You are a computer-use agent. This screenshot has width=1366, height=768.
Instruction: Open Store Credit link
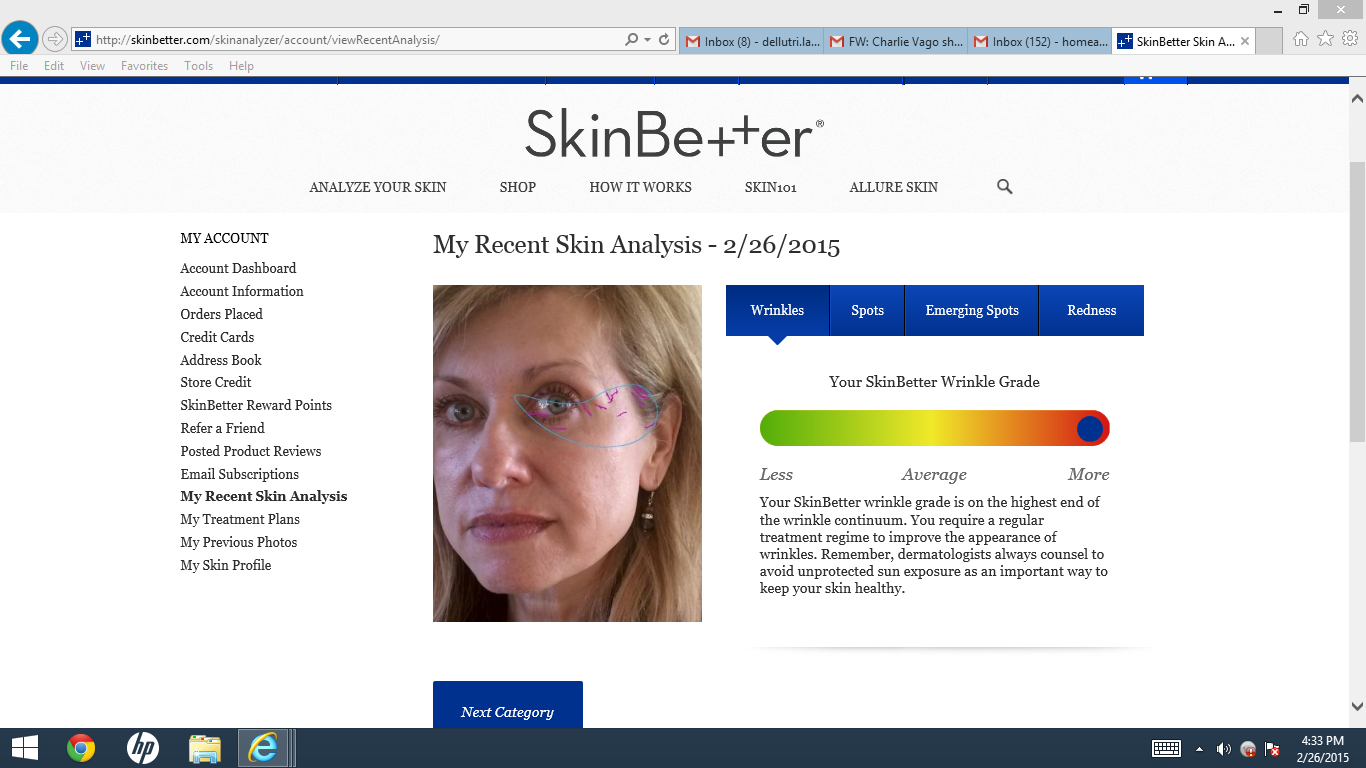tap(216, 382)
